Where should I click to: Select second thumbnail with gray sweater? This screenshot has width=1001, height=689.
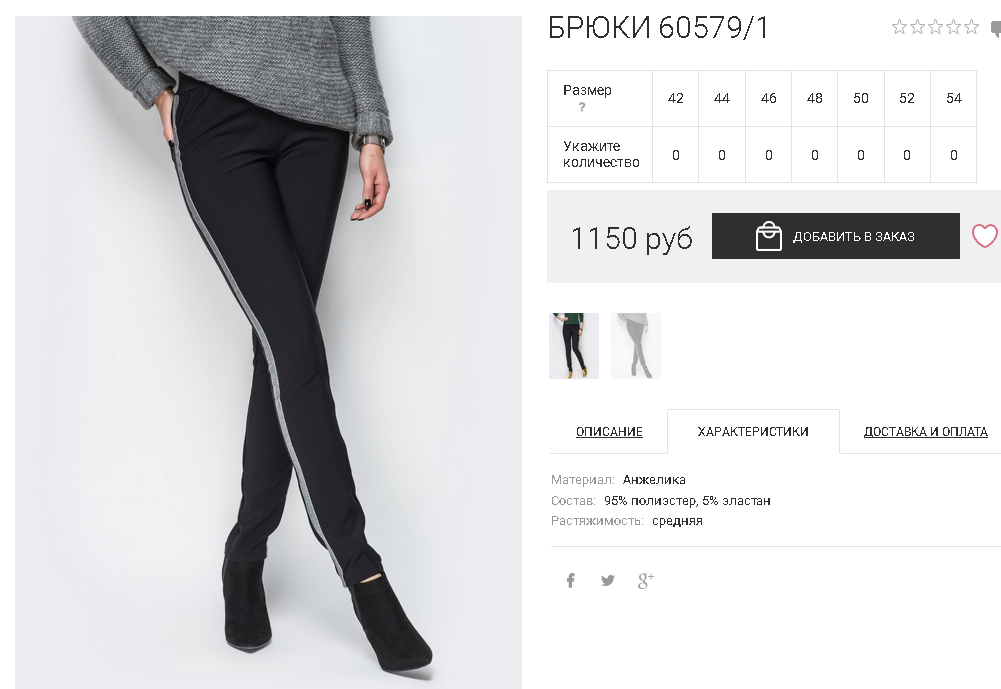(x=636, y=345)
